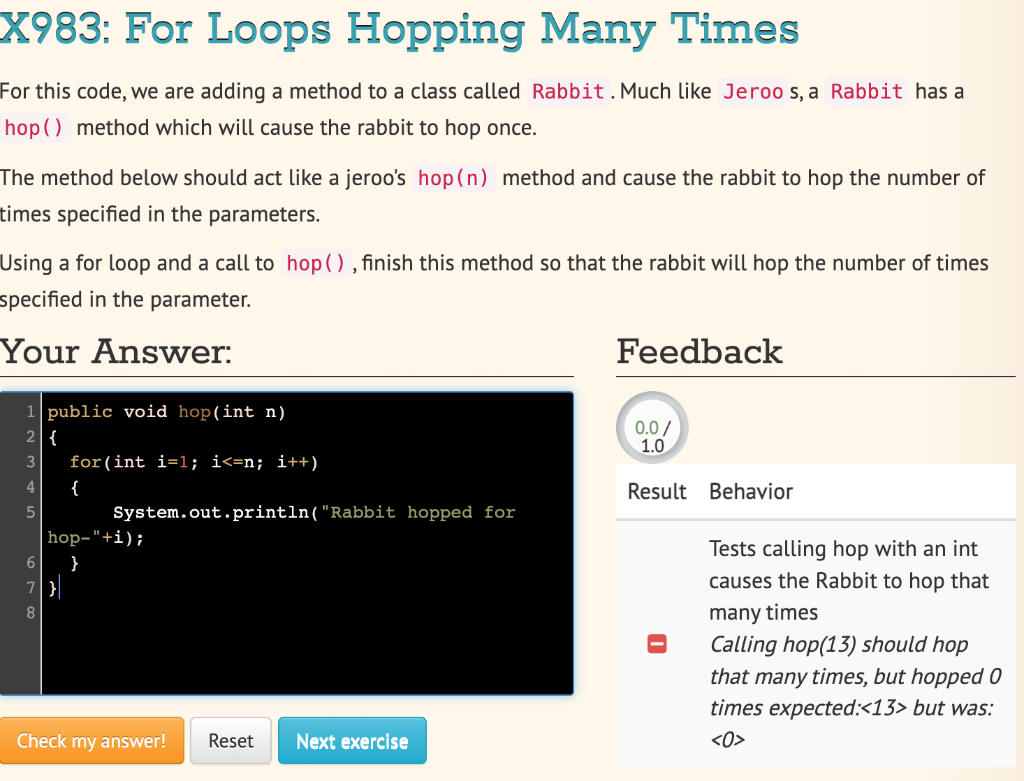Open the Next exercise page
The width and height of the screenshot is (1024, 781).
click(x=352, y=740)
